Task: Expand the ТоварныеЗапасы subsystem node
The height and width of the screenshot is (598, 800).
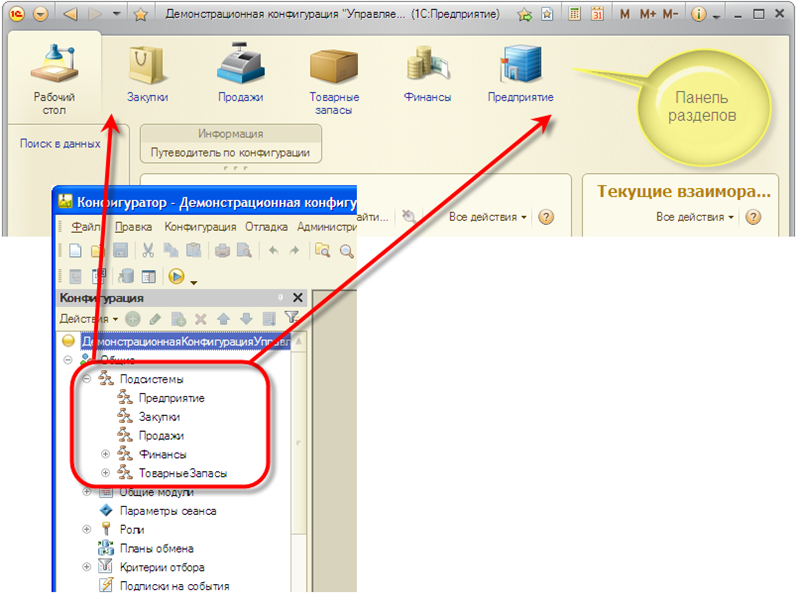Action: click(x=105, y=473)
